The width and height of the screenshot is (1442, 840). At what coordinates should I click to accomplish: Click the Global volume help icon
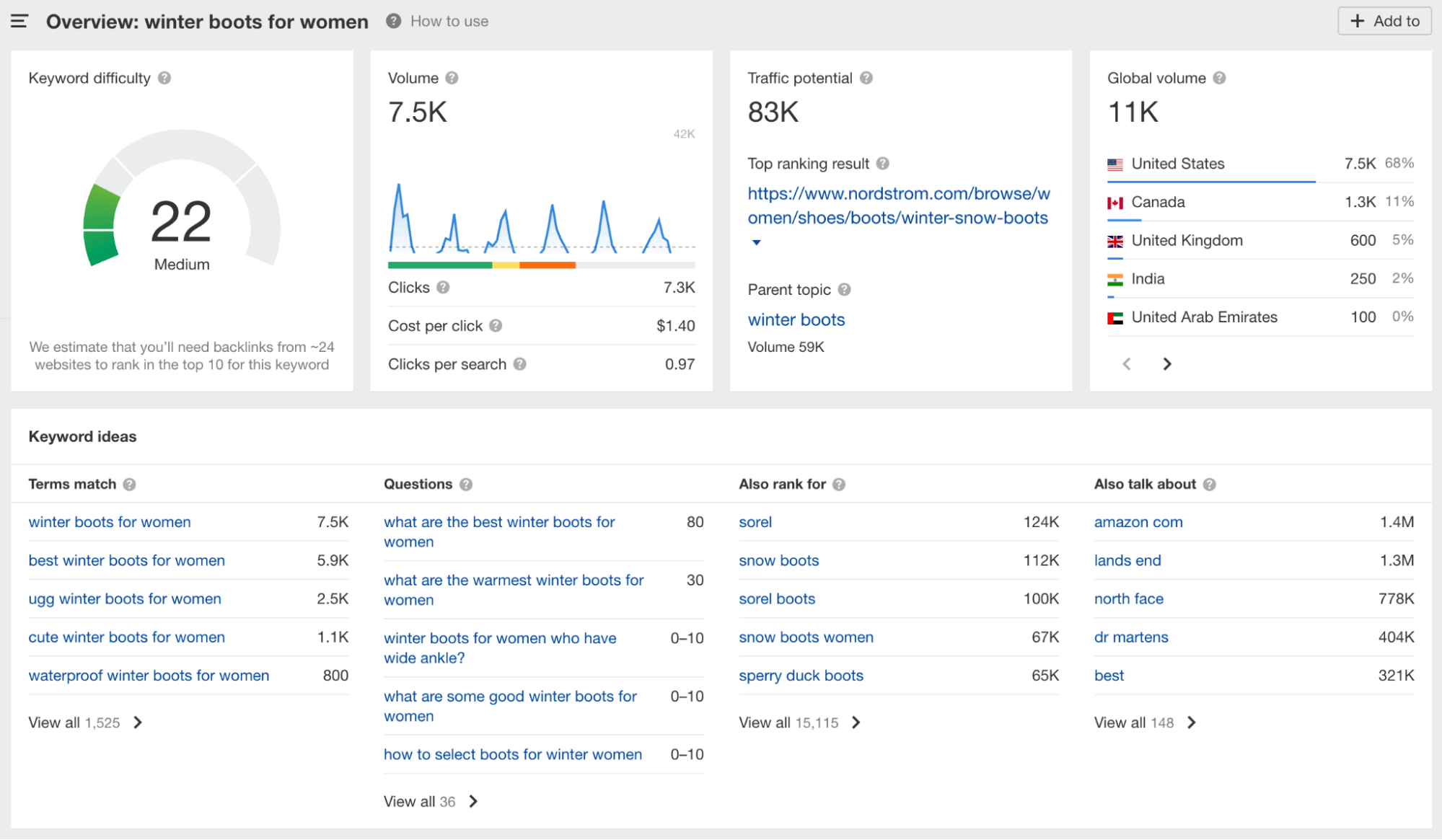tap(1219, 78)
